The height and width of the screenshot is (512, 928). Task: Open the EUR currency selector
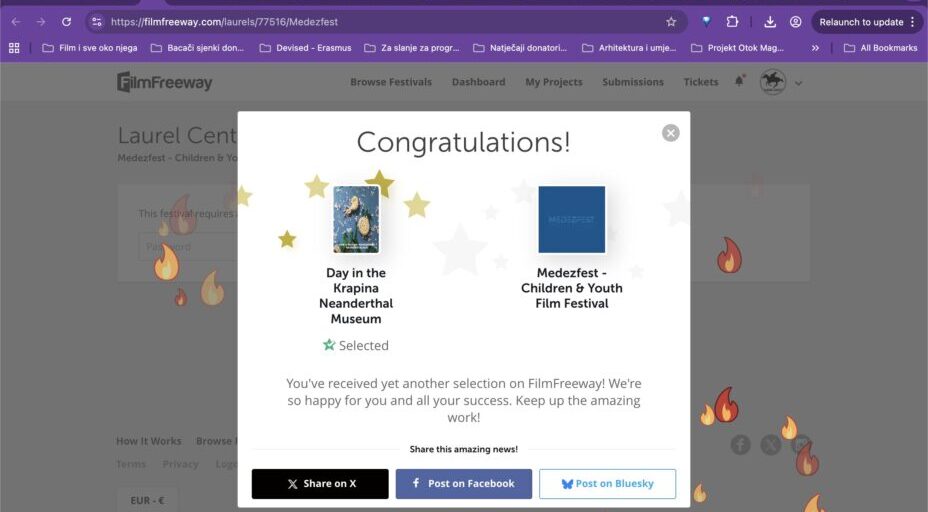147,500
